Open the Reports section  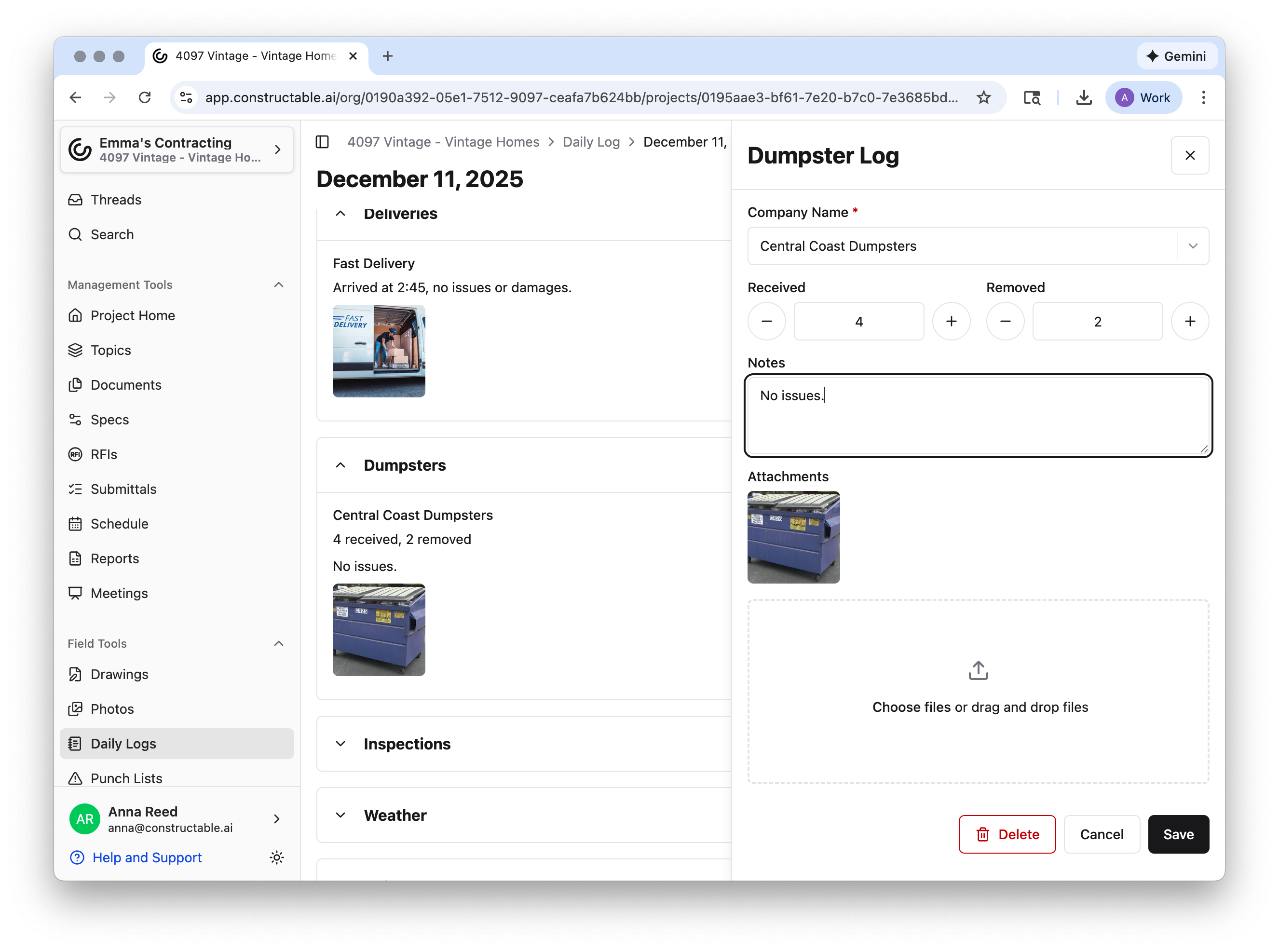pyautogui.click(x=177, y=558)
